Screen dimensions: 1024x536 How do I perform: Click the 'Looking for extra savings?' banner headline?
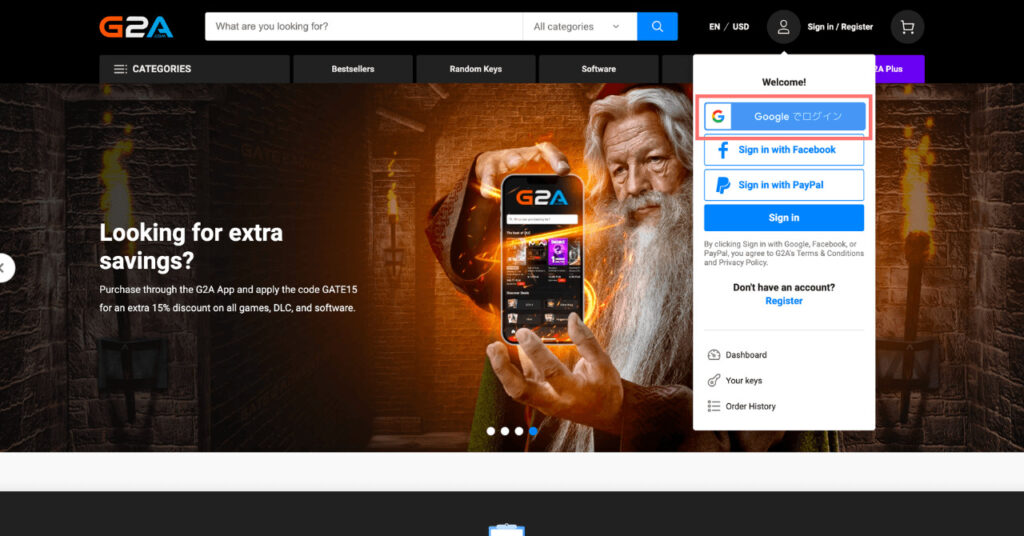pos(191,246)
